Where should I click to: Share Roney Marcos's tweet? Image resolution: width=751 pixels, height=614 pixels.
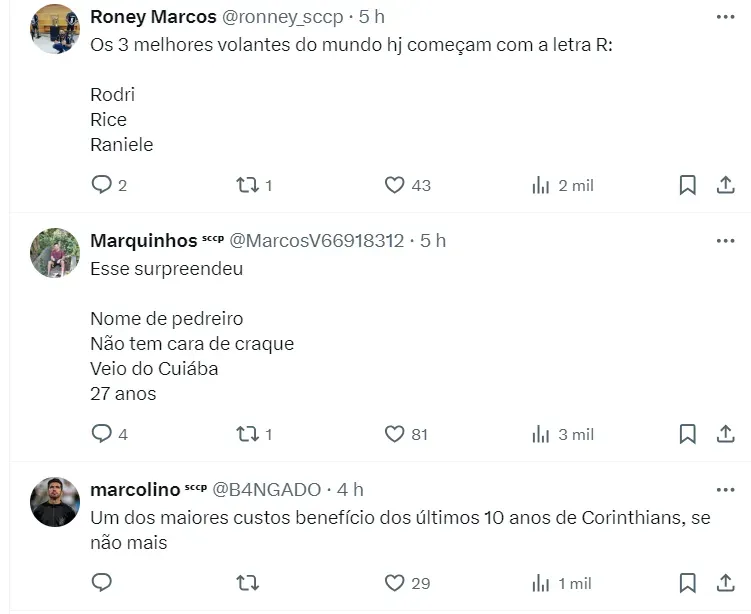tap(726, 185)
